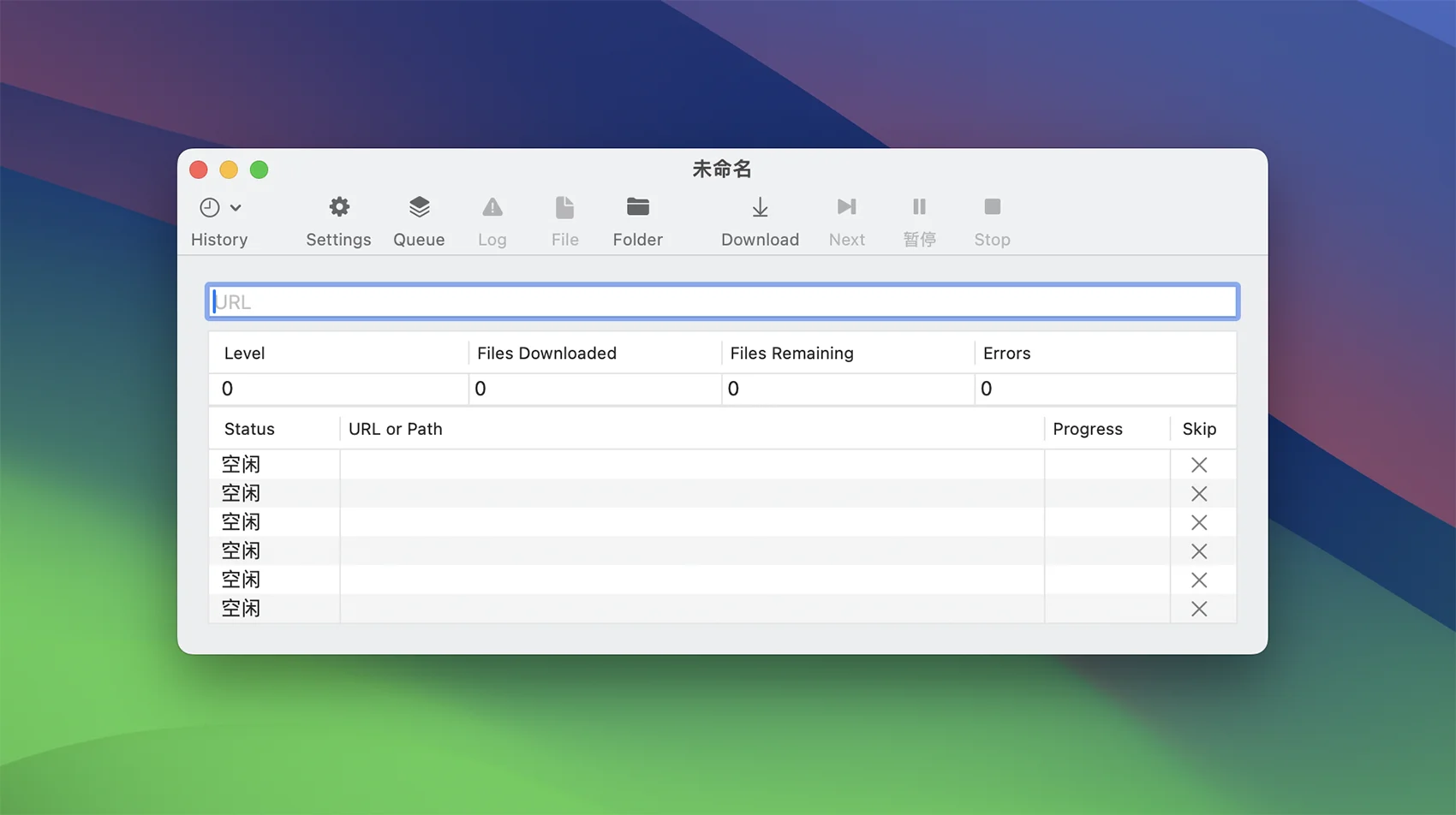Screen dimensions: 1456x815
Task: Start the Download with arrow icon
Action: [760, 207]
